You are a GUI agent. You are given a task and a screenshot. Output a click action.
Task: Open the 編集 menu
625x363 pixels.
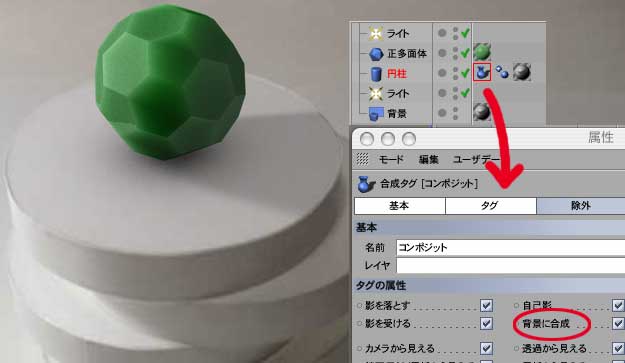pyautogui.click(x=428, y=159)
